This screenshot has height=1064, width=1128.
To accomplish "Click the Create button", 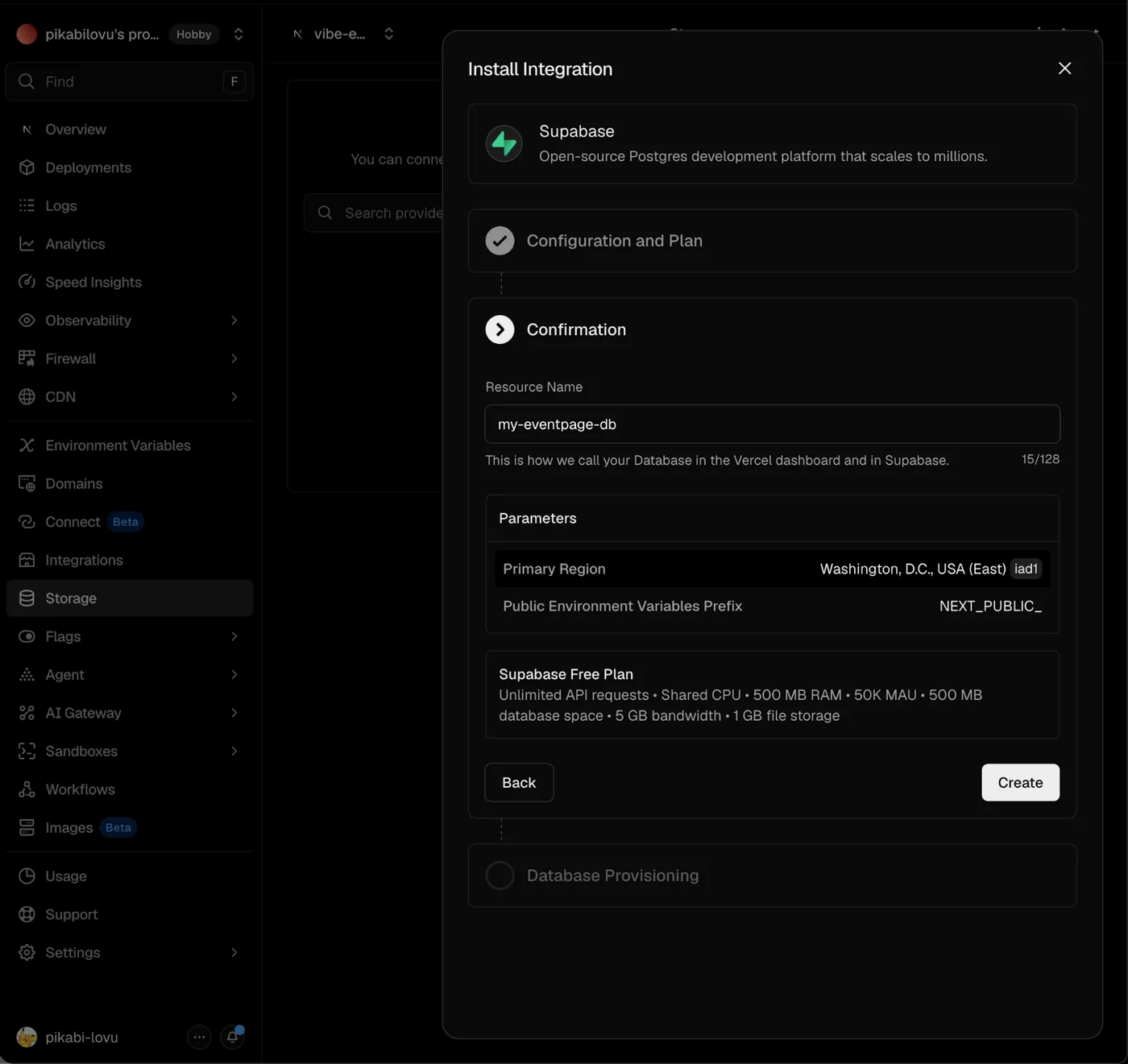I will [1020, 782].
